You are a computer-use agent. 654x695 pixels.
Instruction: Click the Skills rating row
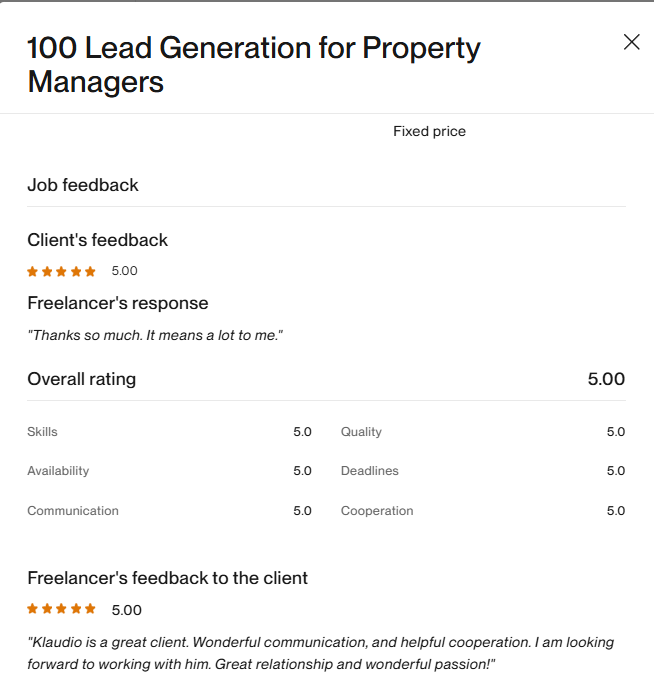(x=169, y=432)
